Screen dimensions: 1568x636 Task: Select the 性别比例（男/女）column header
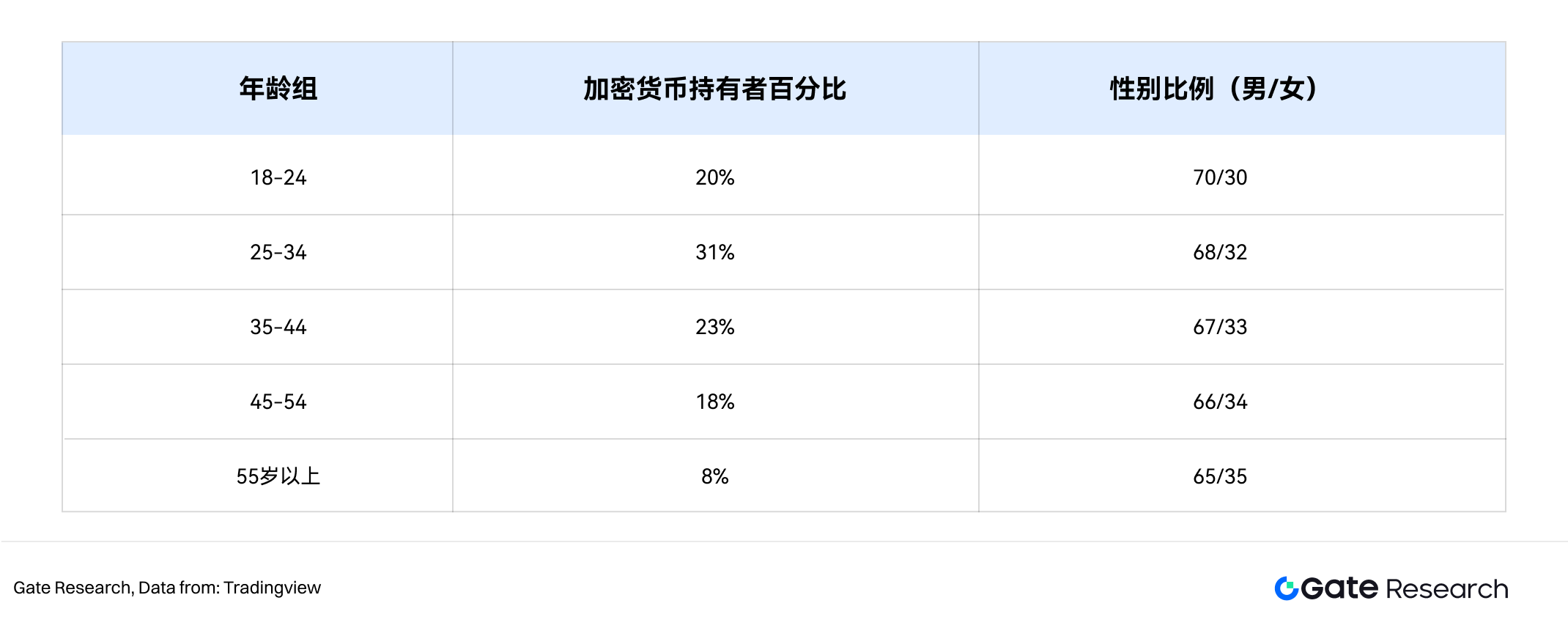point(1219,89)
